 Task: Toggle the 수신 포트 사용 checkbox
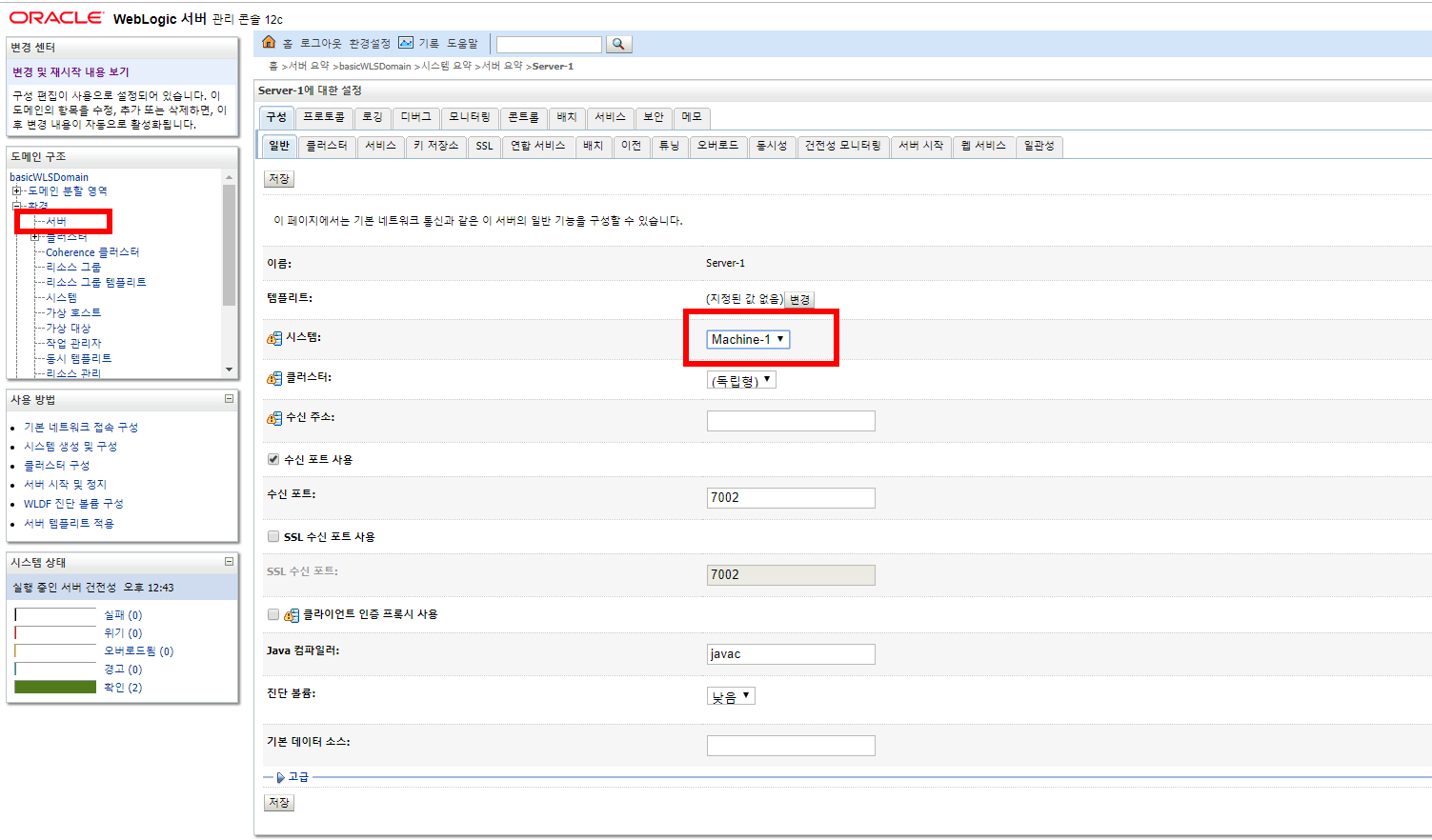[x=273, y=459]
